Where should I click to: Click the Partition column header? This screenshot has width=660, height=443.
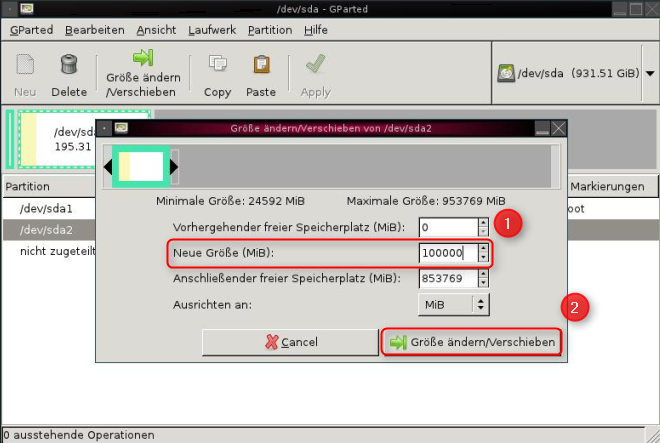tap(49, 187)
